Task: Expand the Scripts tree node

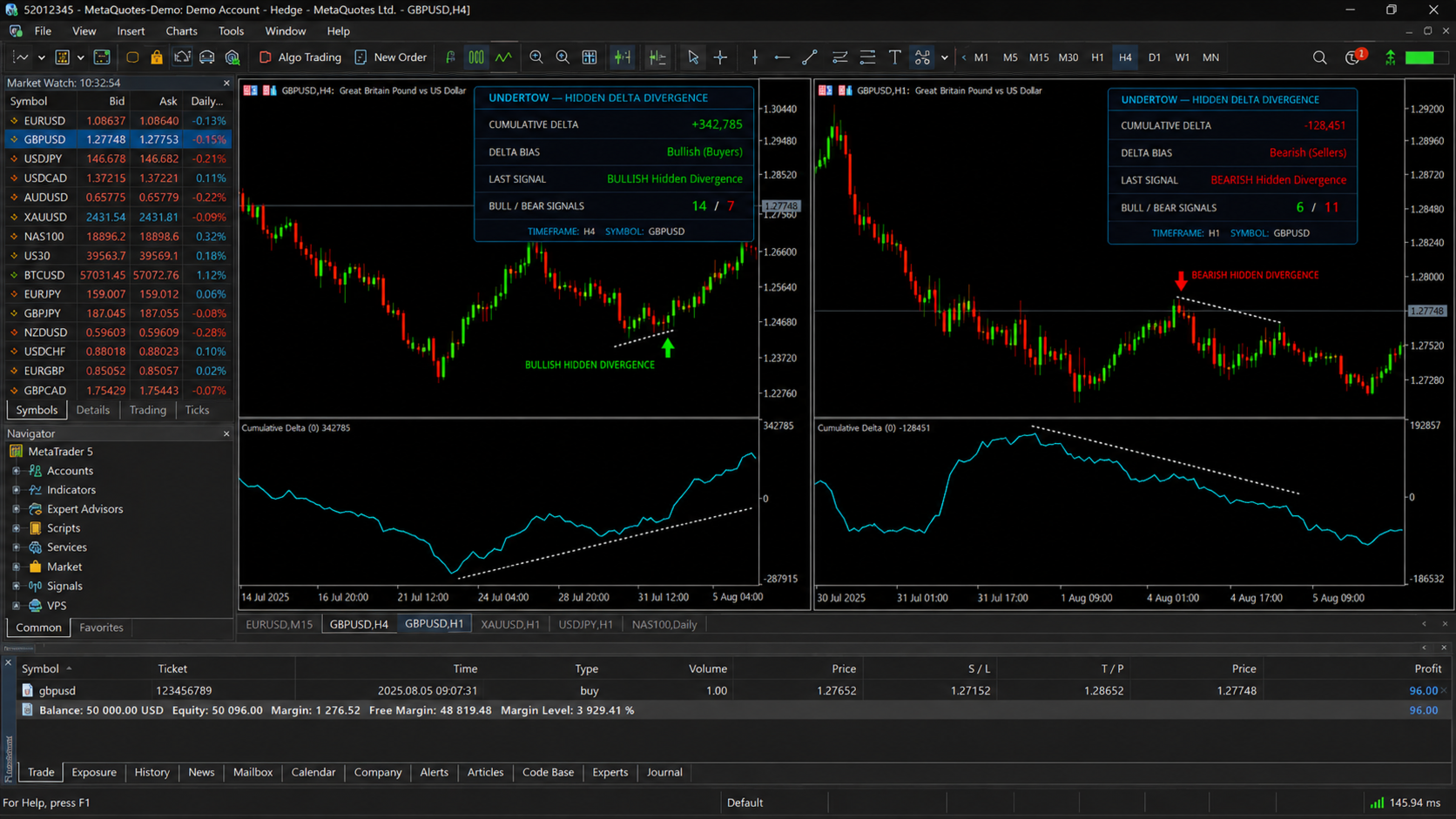Action: [x=16, y=528]
